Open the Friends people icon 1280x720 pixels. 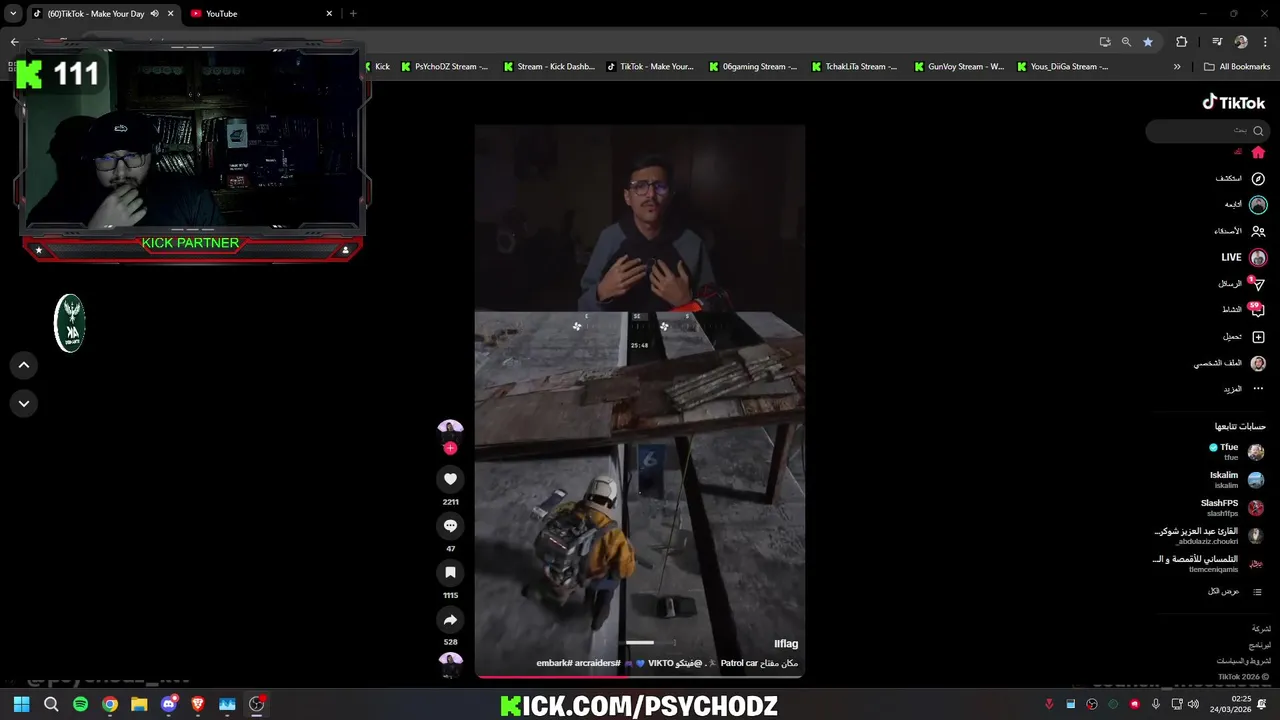1258,231
